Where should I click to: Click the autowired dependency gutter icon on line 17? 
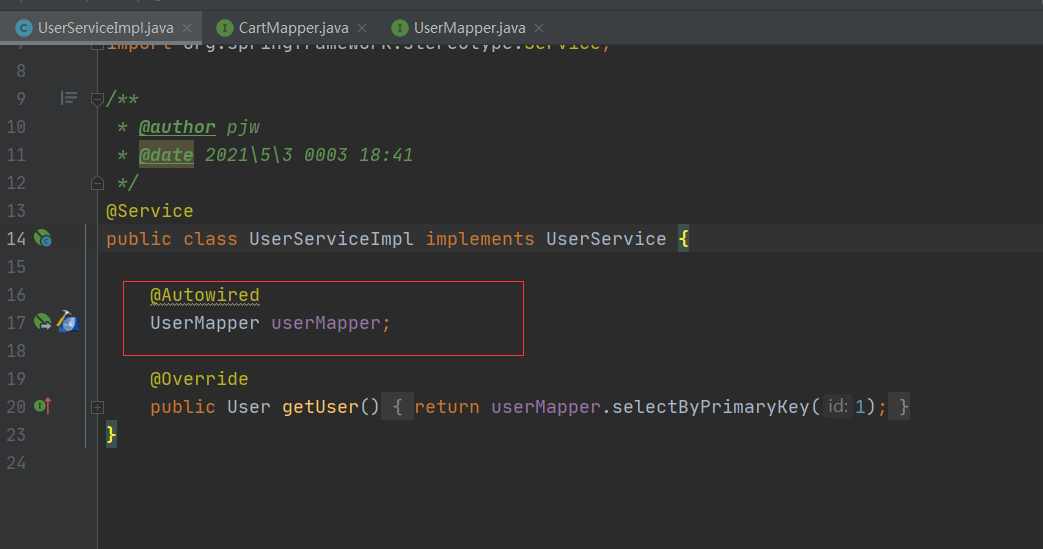[x=43, y=322]
